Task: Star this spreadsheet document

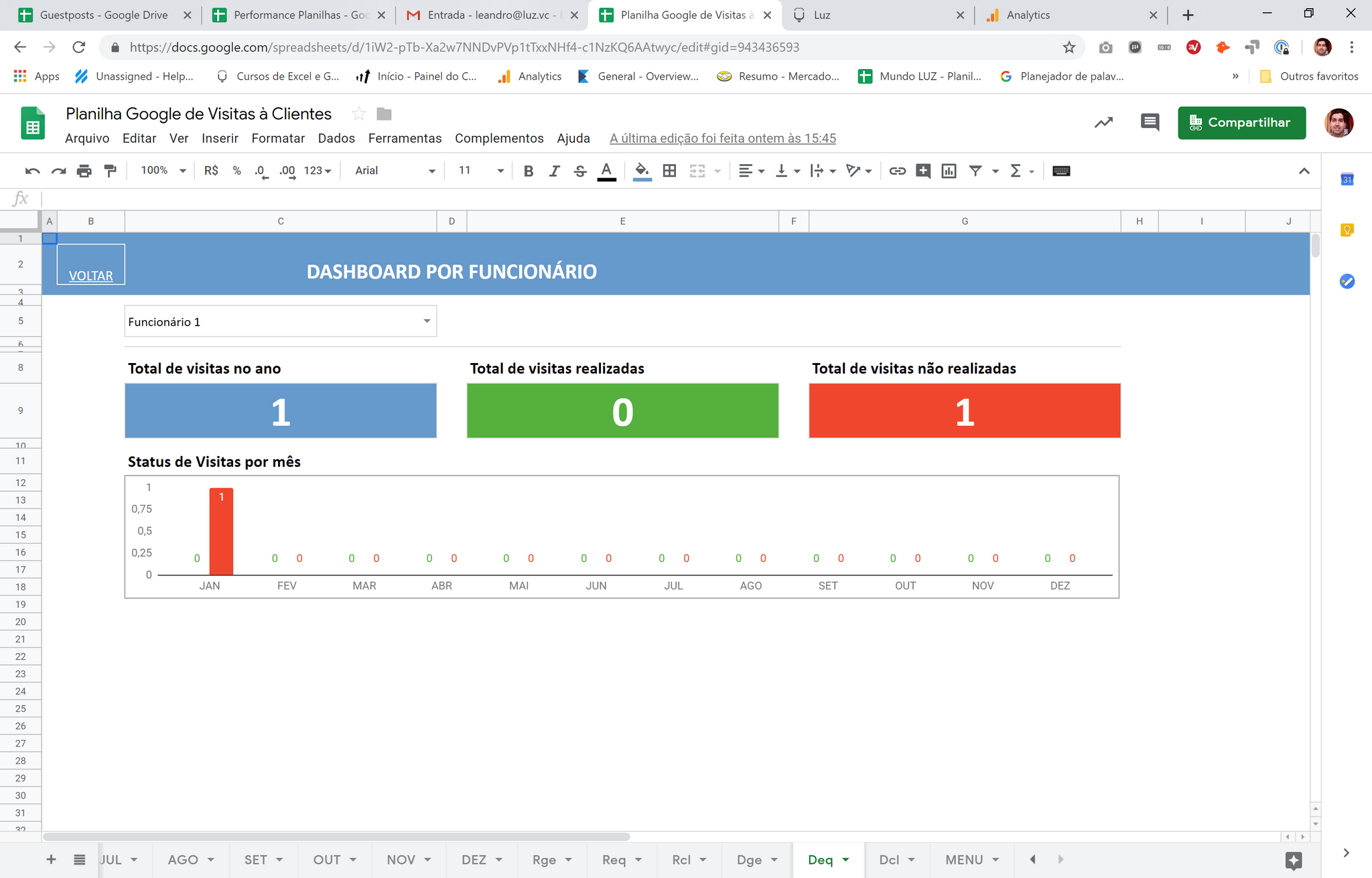Action: (359, 114)
